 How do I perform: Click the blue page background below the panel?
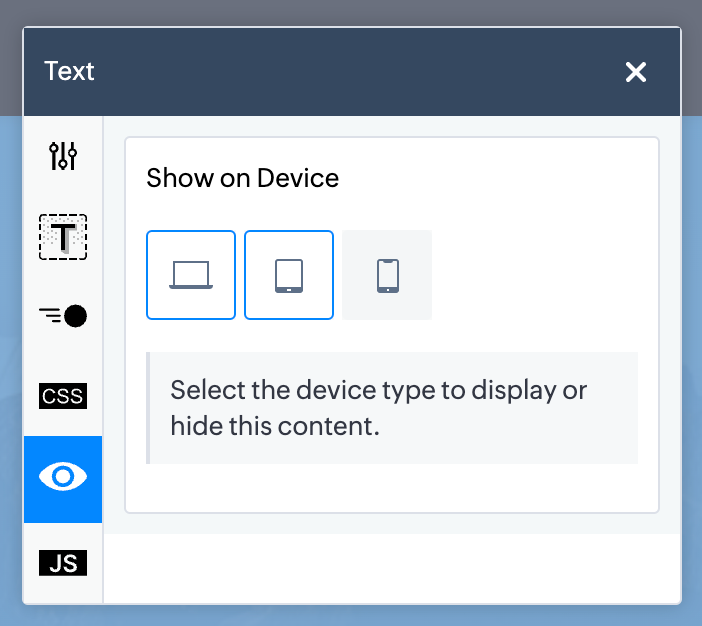[x=350, y=615]
